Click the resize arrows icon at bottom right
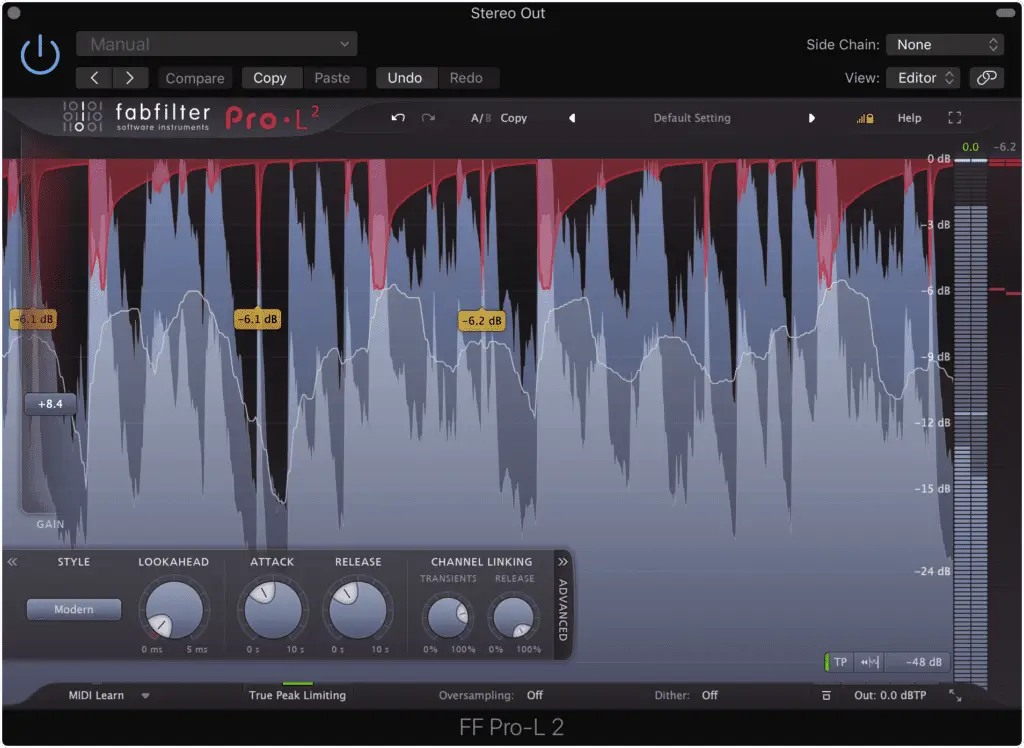The image size is (1024, 748). [955, 696]
